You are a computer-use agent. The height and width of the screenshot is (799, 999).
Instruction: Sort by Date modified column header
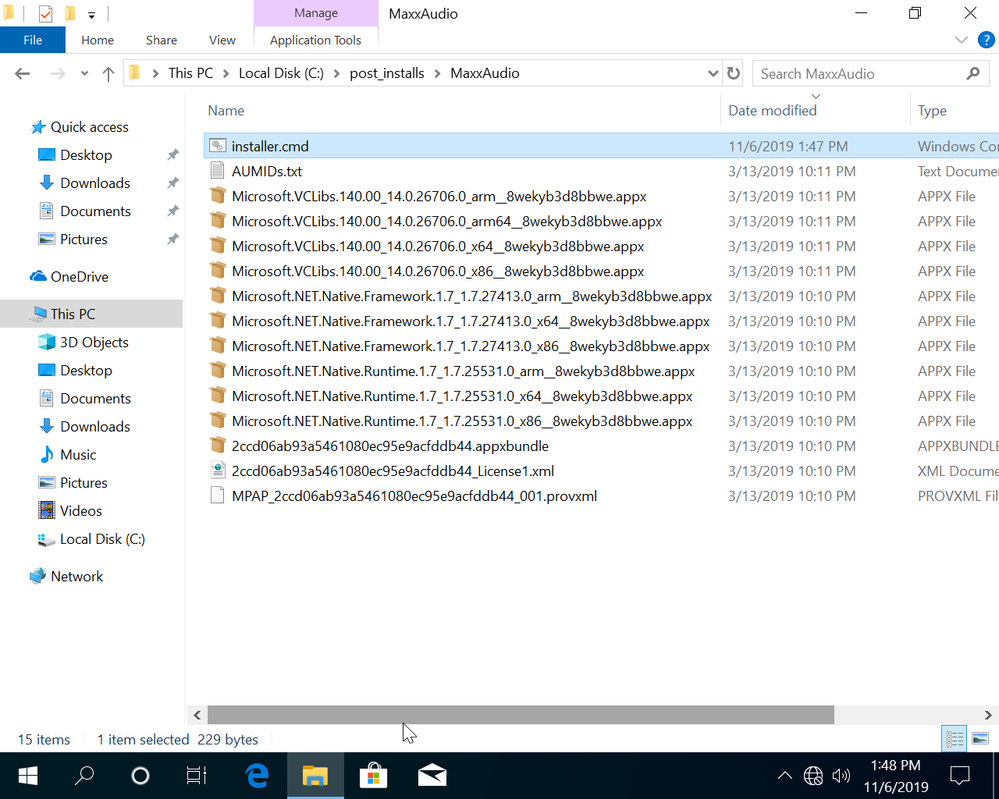(772, 110)
